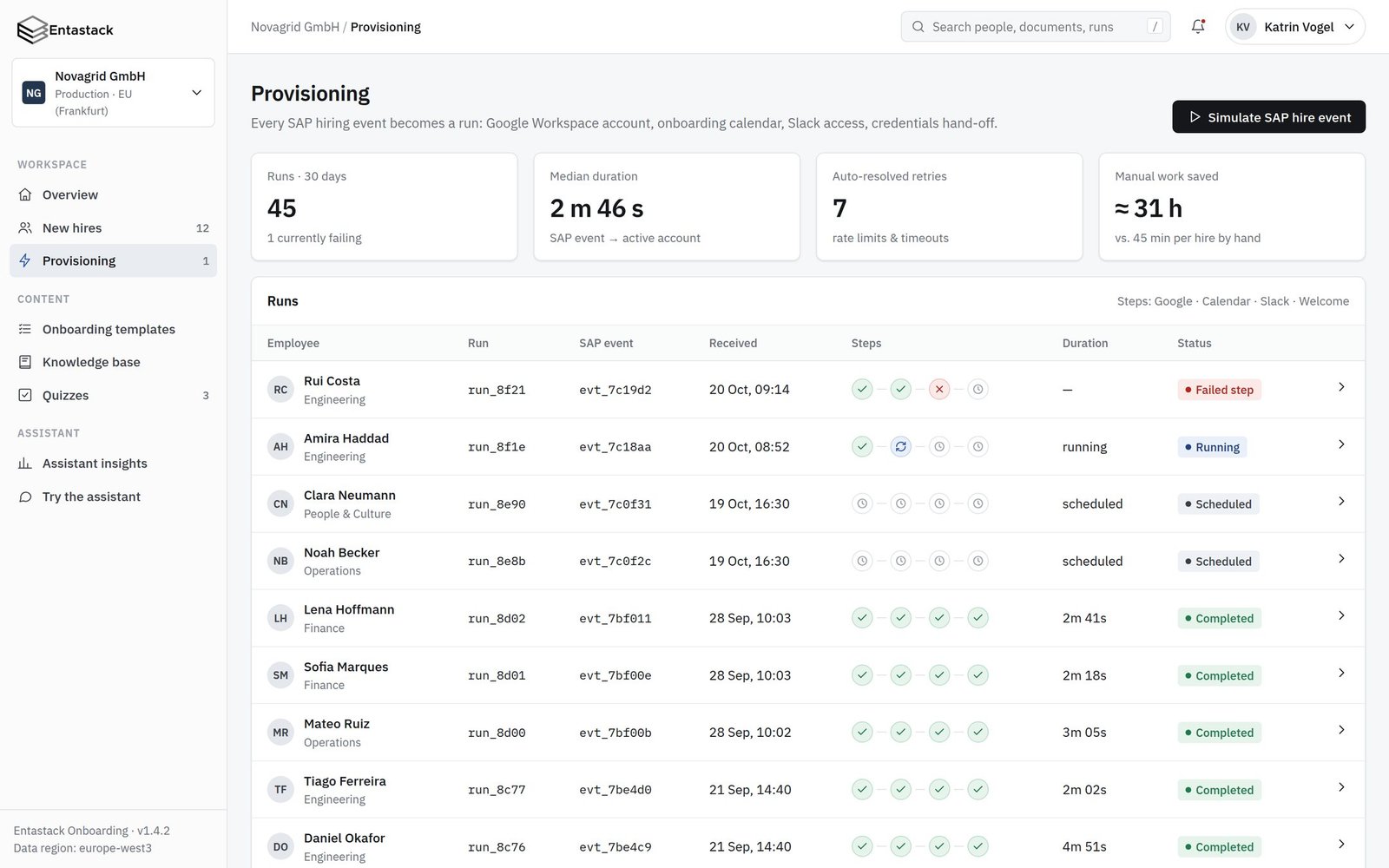The image size is (1389, 868).
Task: Open notifications bell
Action: [x=1198, y=27]
